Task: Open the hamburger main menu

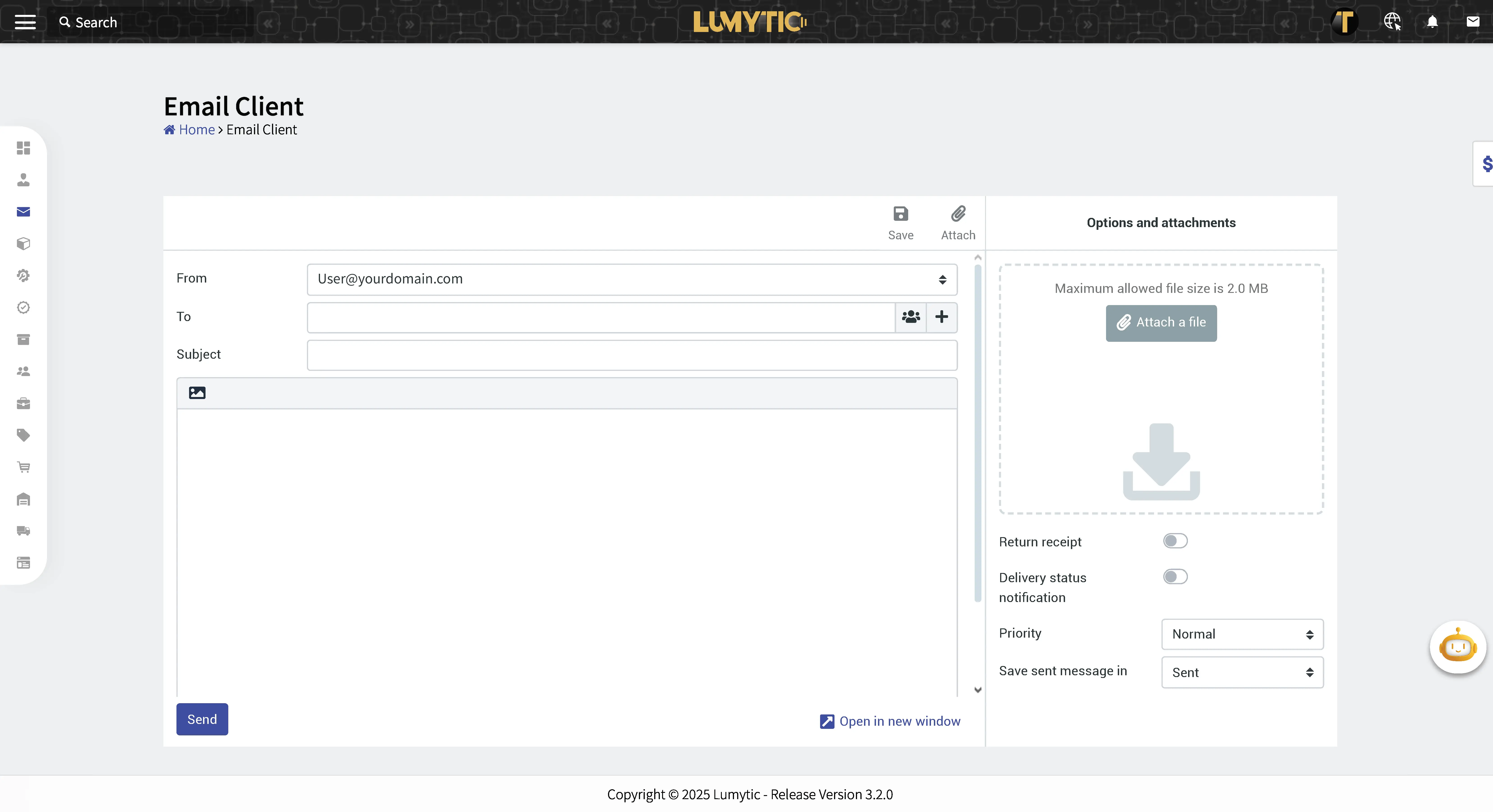Action: tap(25, 22)
